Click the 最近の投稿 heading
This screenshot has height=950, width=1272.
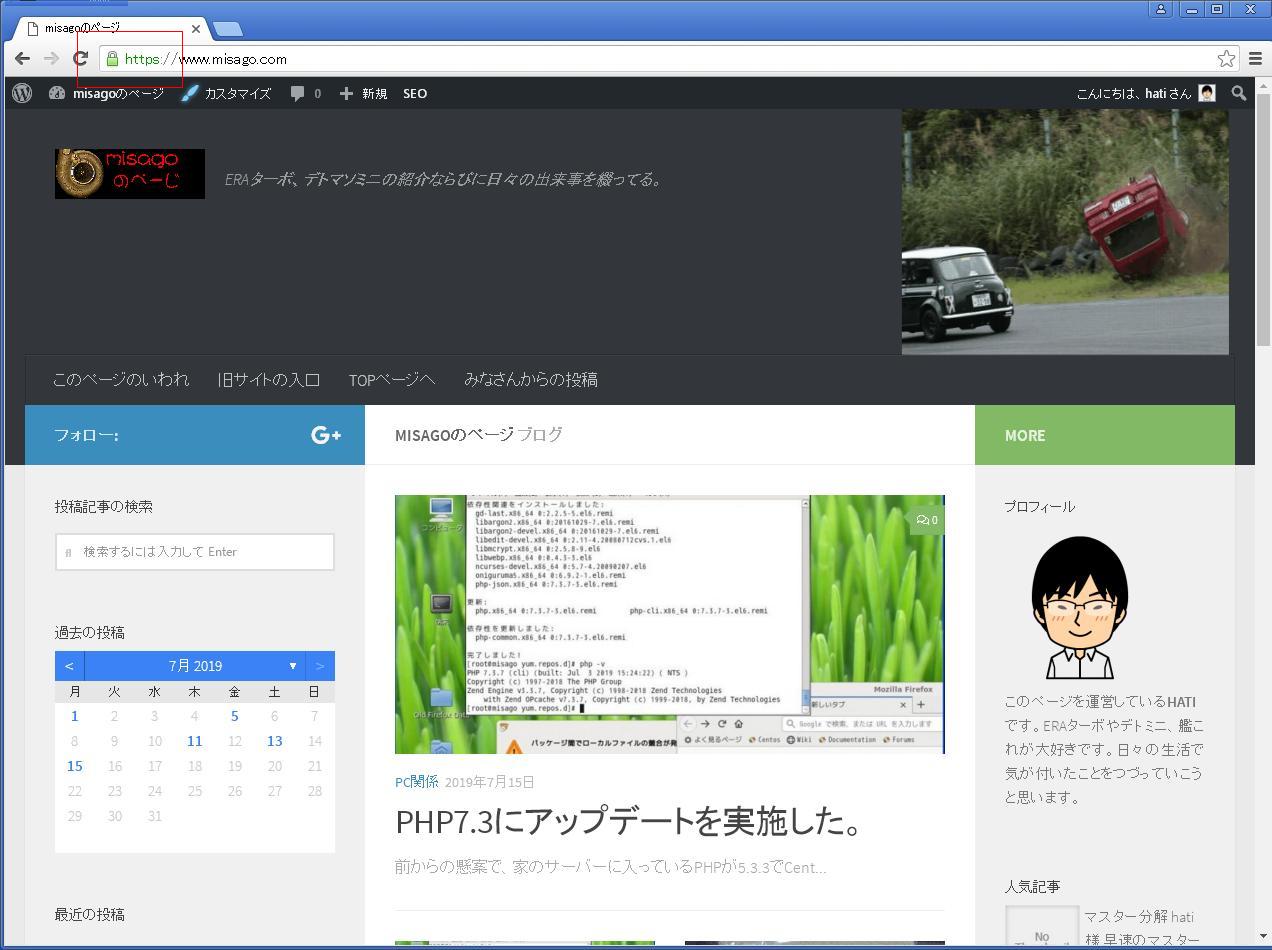(x=90, y=915)
